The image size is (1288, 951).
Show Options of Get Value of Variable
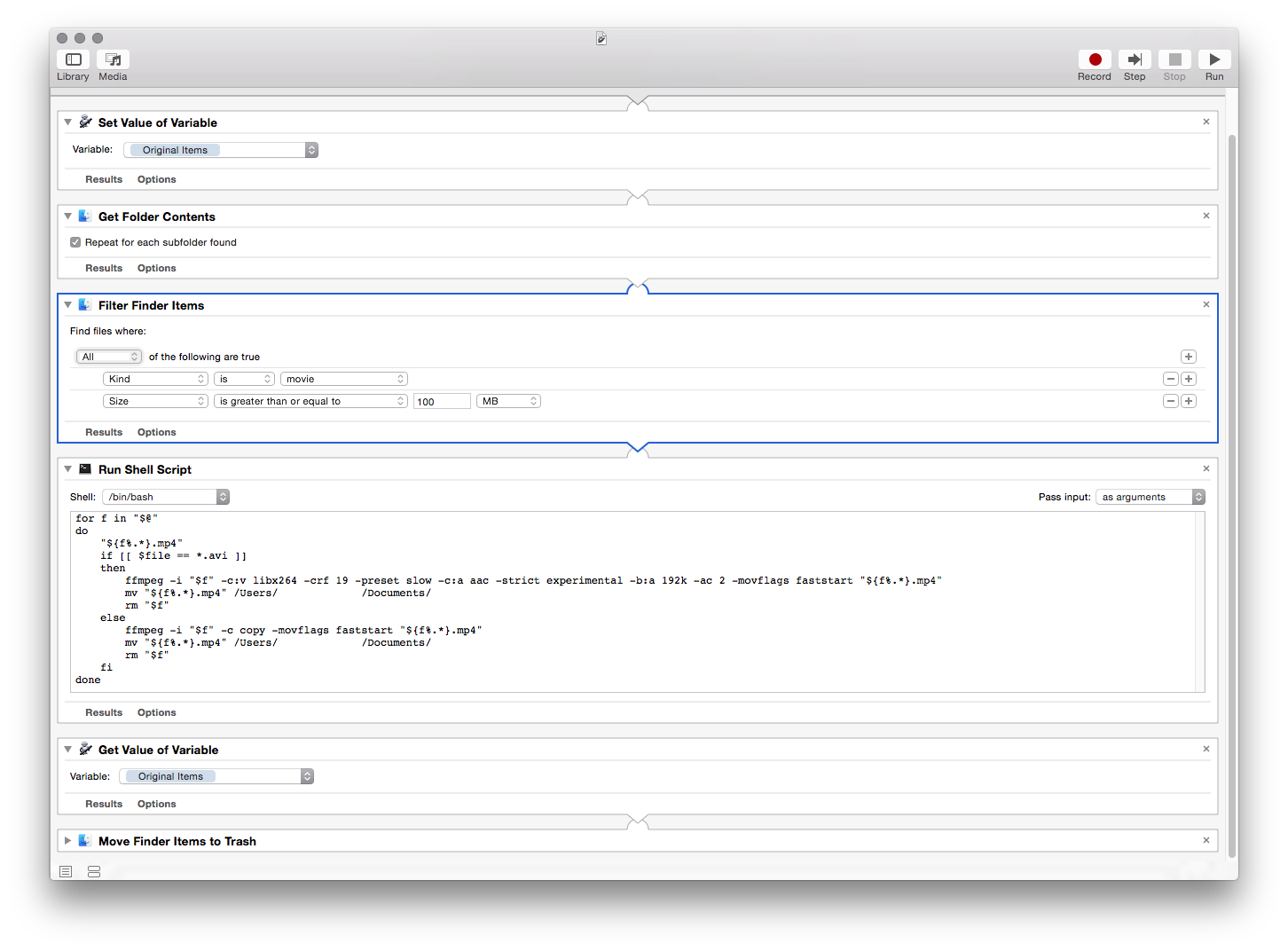coord(157,804)
